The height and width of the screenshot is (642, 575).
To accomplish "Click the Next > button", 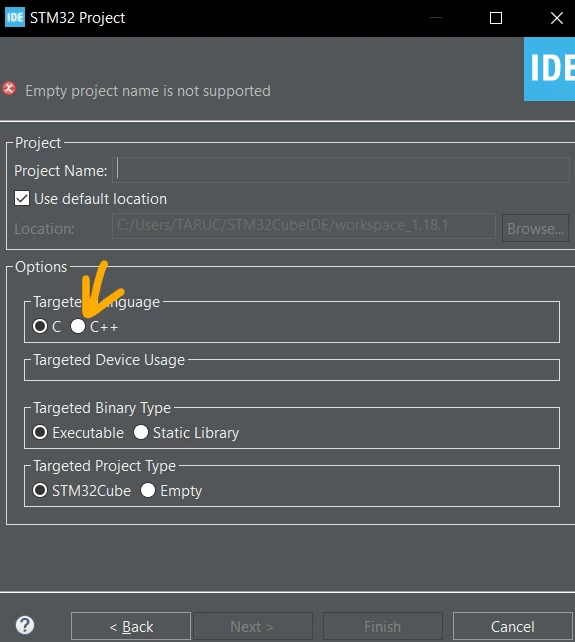I will point(253,626).
